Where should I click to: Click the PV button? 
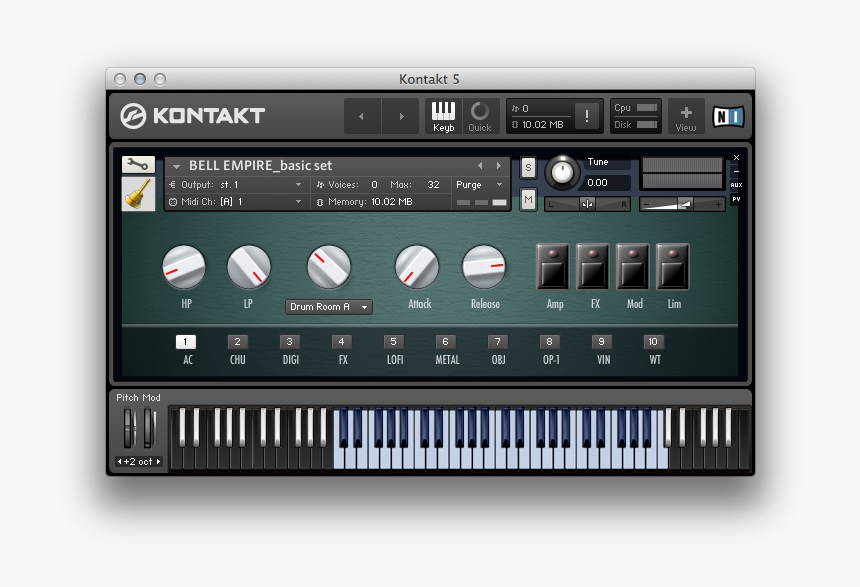tap(736, 200)
